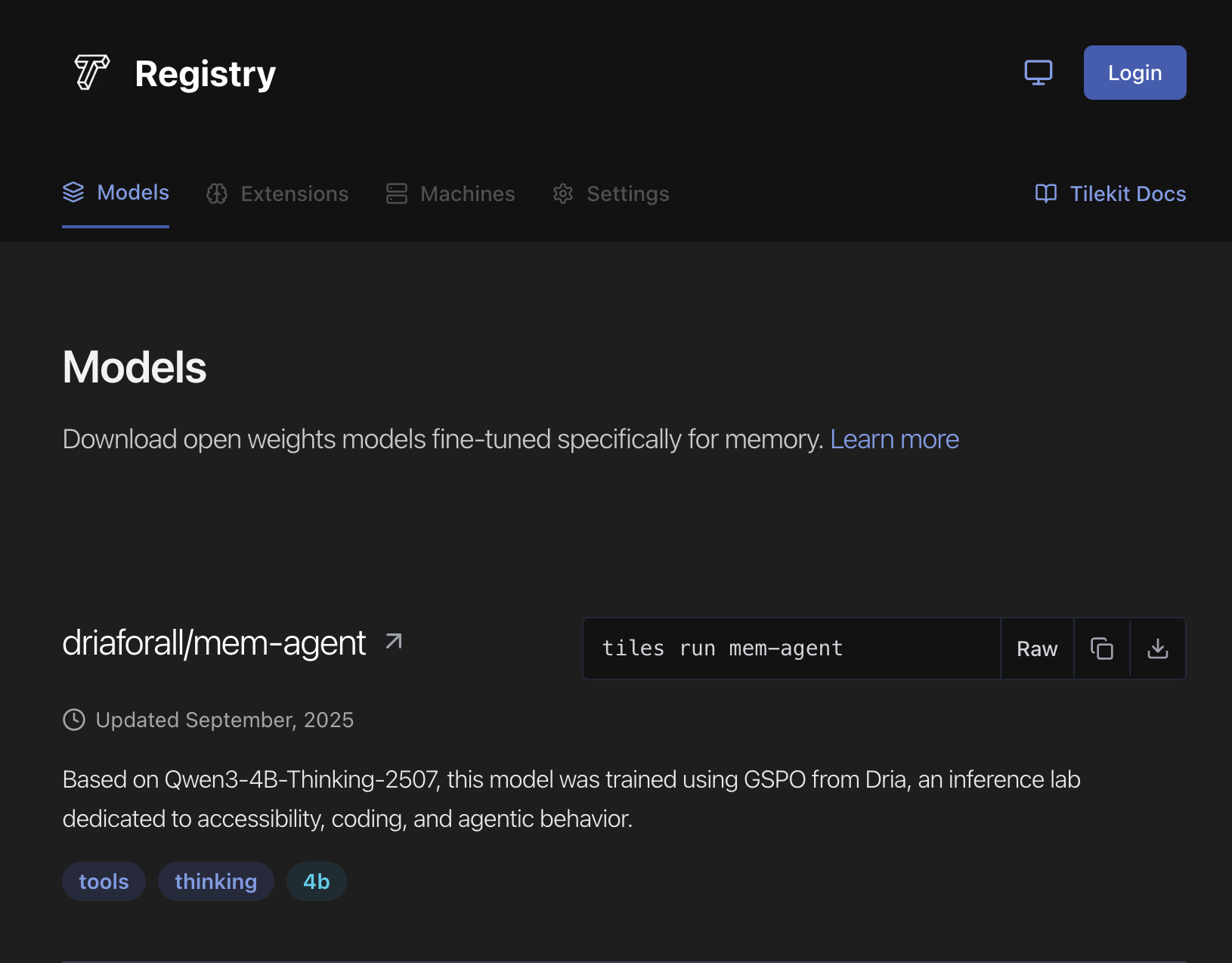Click the Login button
1232x963 pixels.
point(1134,73)
